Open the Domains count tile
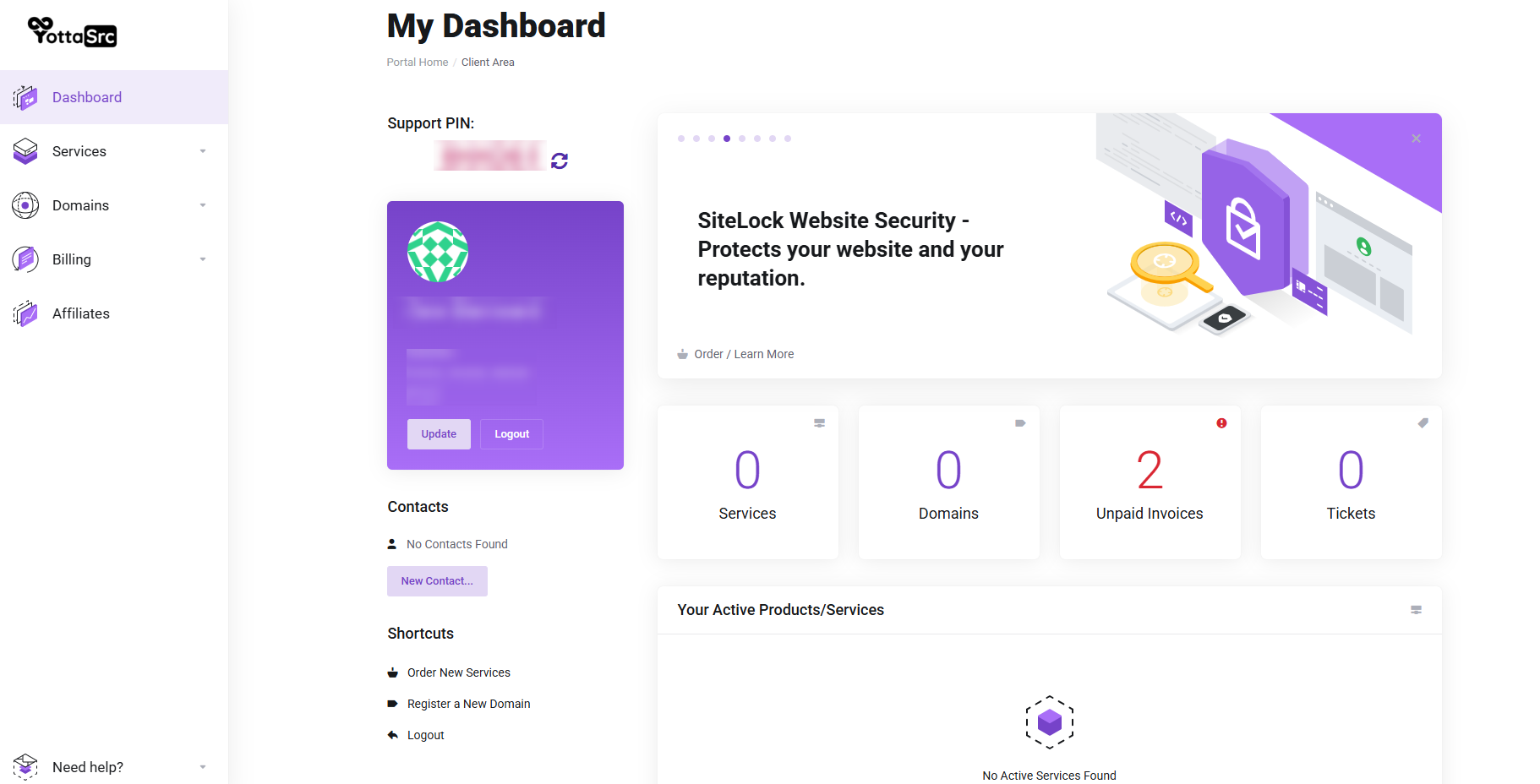The width and height of the screenshot is (1540, 784). [x=949, y=482]
